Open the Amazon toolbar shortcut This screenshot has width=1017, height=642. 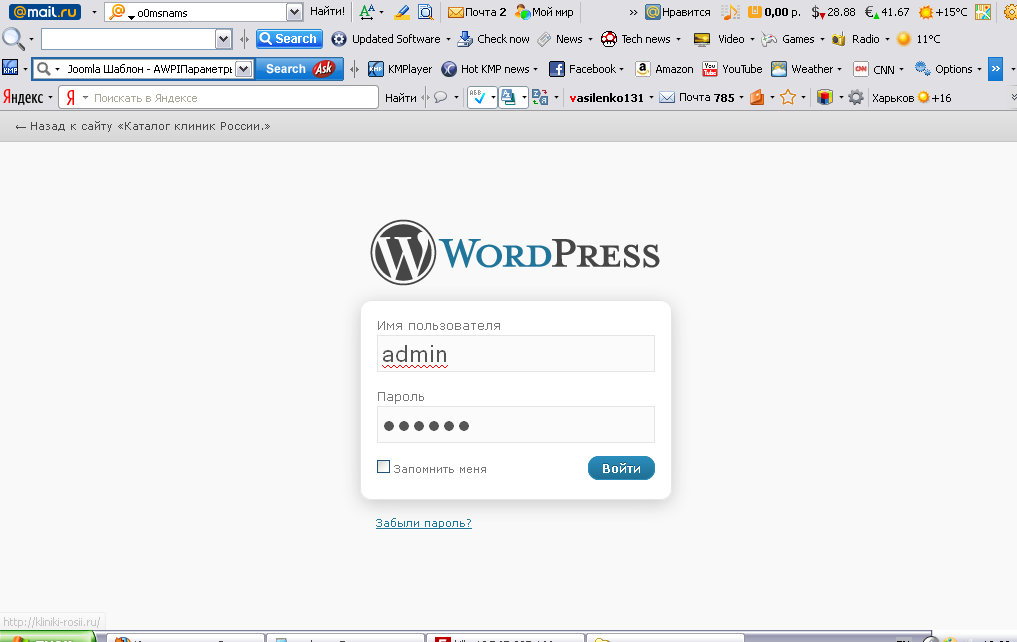[664, 69]
